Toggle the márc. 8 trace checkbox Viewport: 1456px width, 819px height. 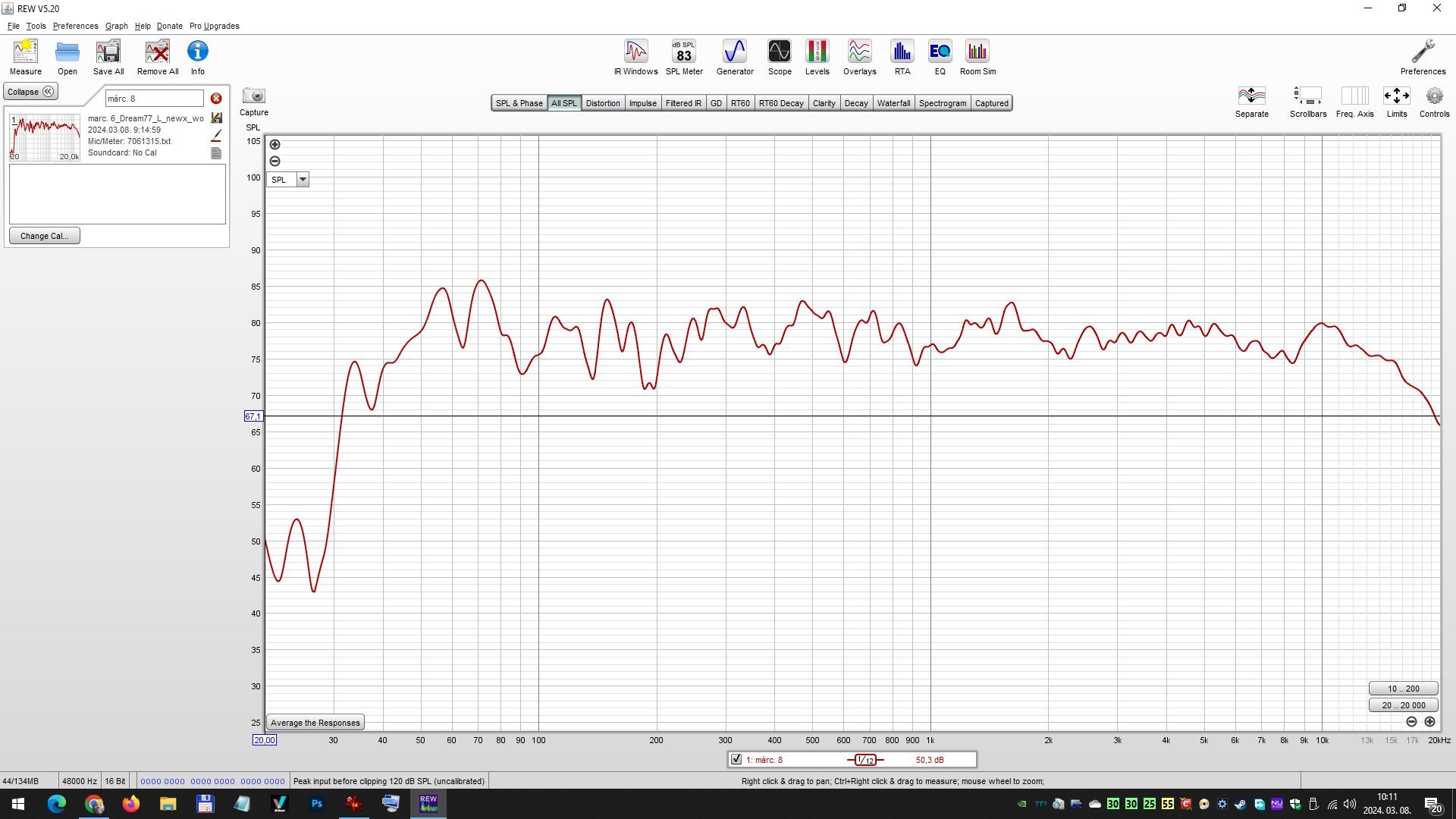pos(736,759)
